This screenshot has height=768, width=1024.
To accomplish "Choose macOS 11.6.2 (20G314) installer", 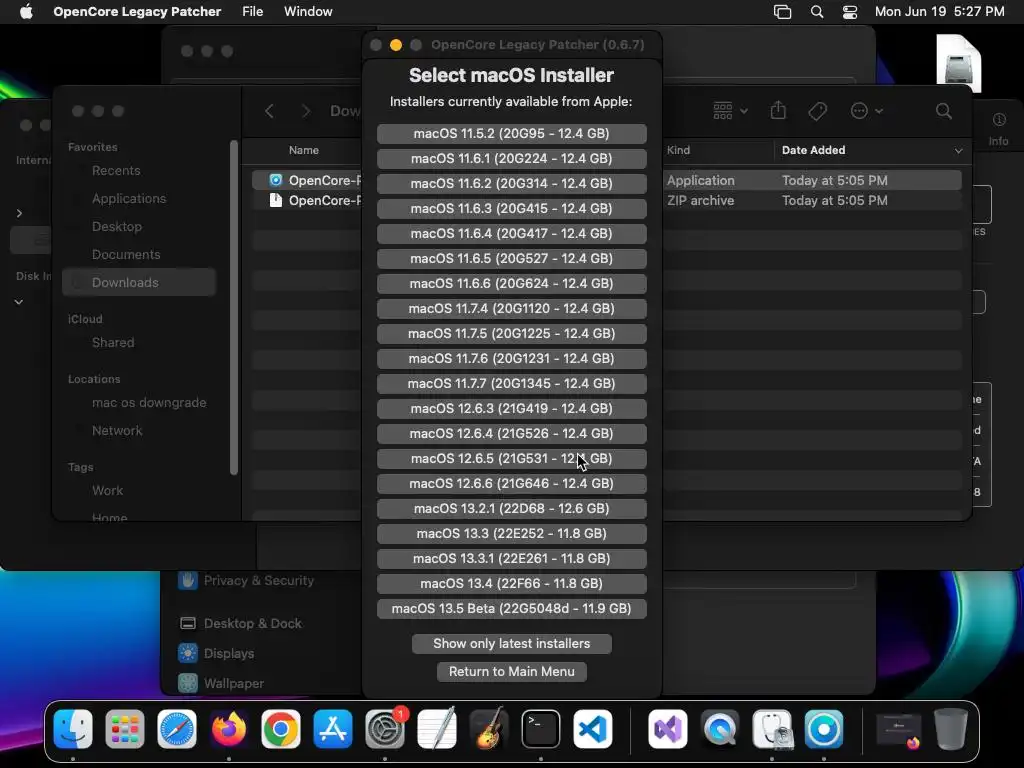I will (x=511, y=184).
